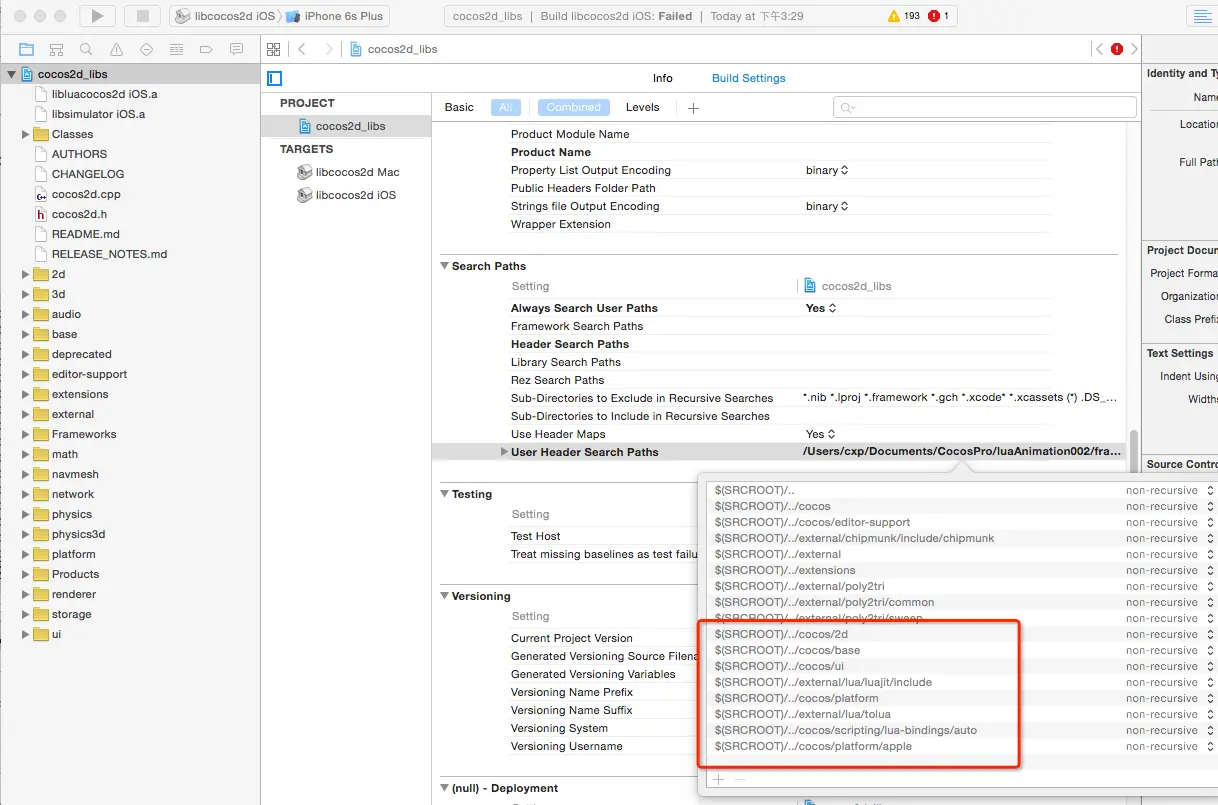Choose the libcocos2d iOS scheme
Image resolution: width=1218 pixels, height=805 pixels.
(224, 16)
